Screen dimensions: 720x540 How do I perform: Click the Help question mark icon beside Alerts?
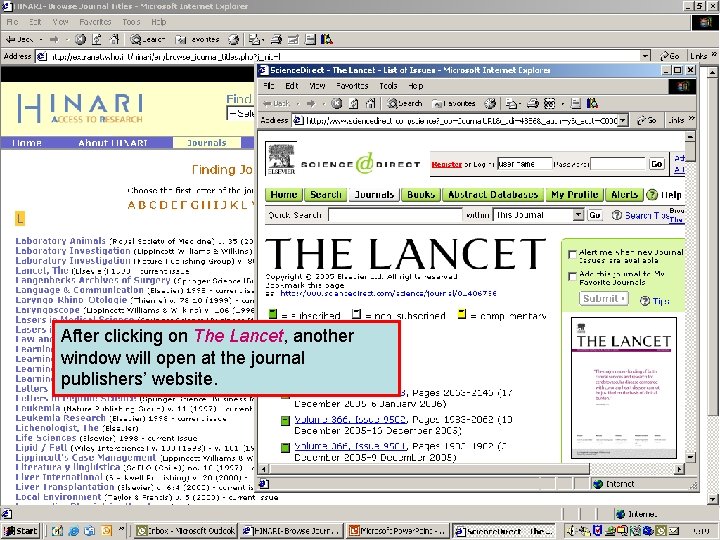point(652,195)
